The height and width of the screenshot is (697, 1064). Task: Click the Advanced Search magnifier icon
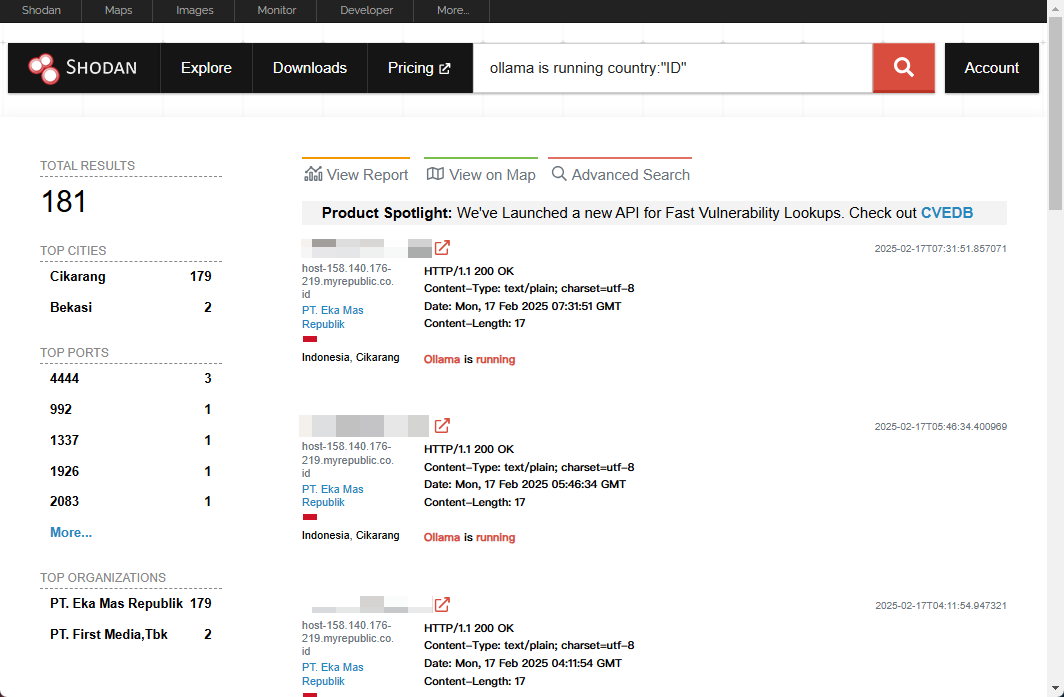559,174
